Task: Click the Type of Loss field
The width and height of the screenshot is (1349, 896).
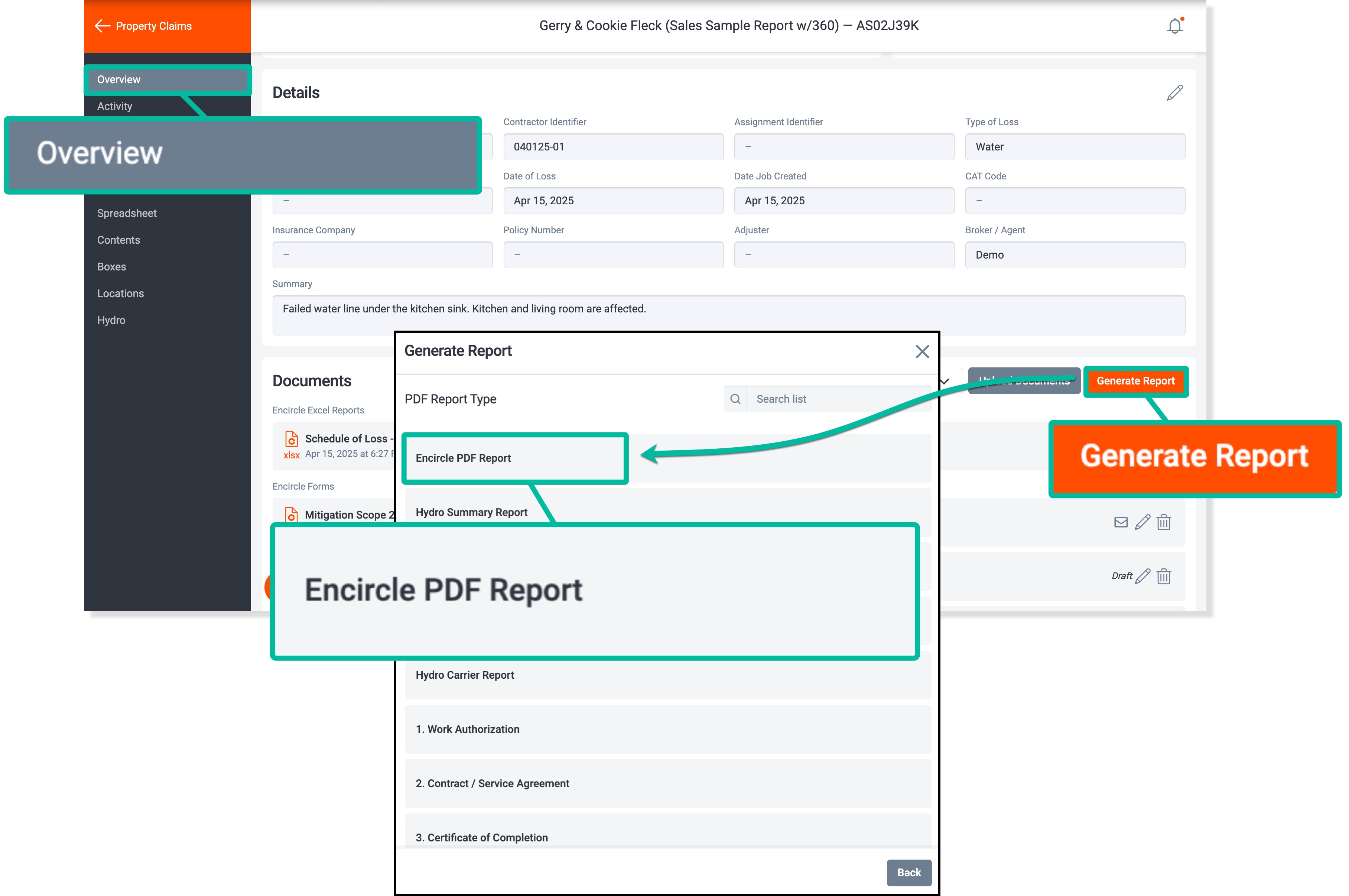Action: tap(1075, 147)
